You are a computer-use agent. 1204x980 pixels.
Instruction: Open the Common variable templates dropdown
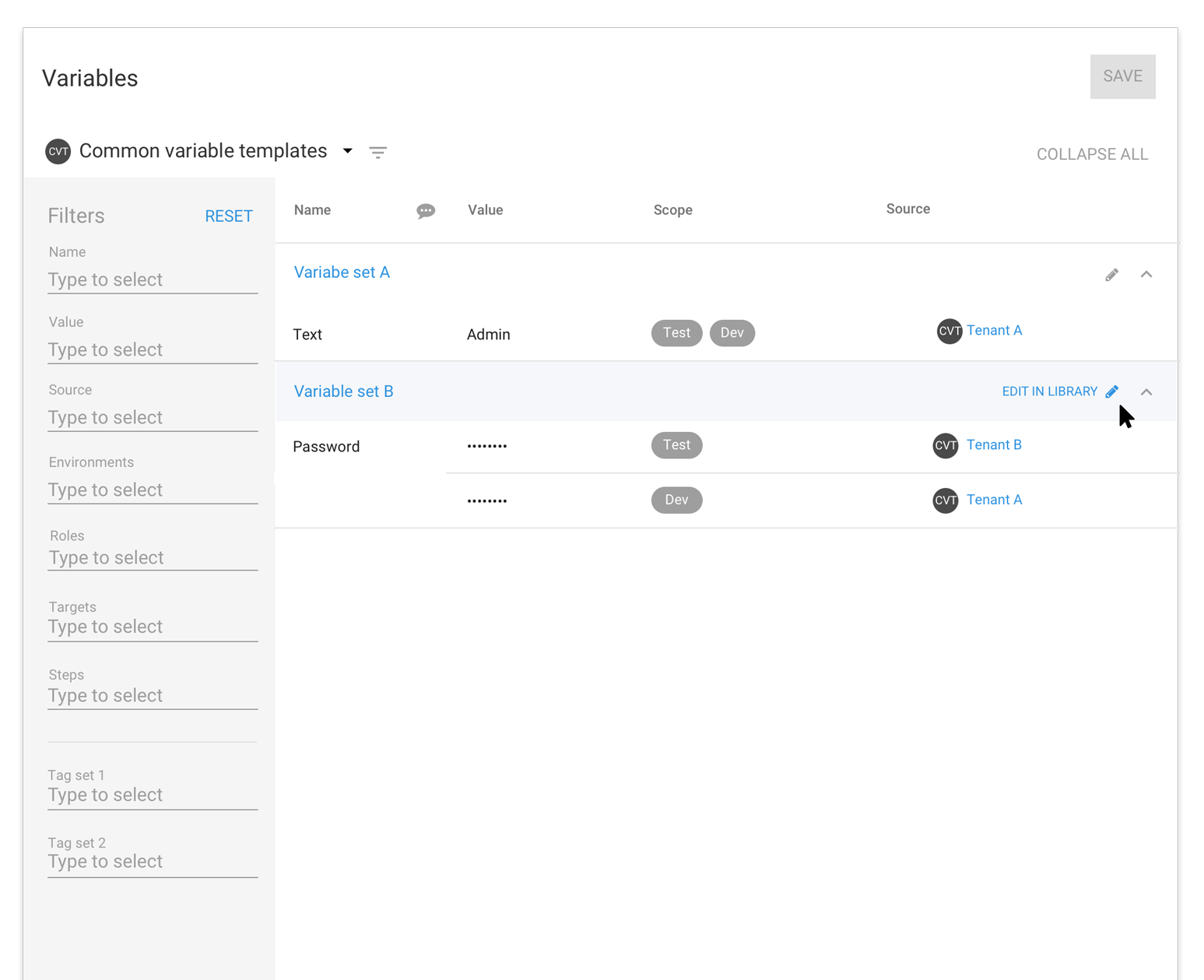347,151
